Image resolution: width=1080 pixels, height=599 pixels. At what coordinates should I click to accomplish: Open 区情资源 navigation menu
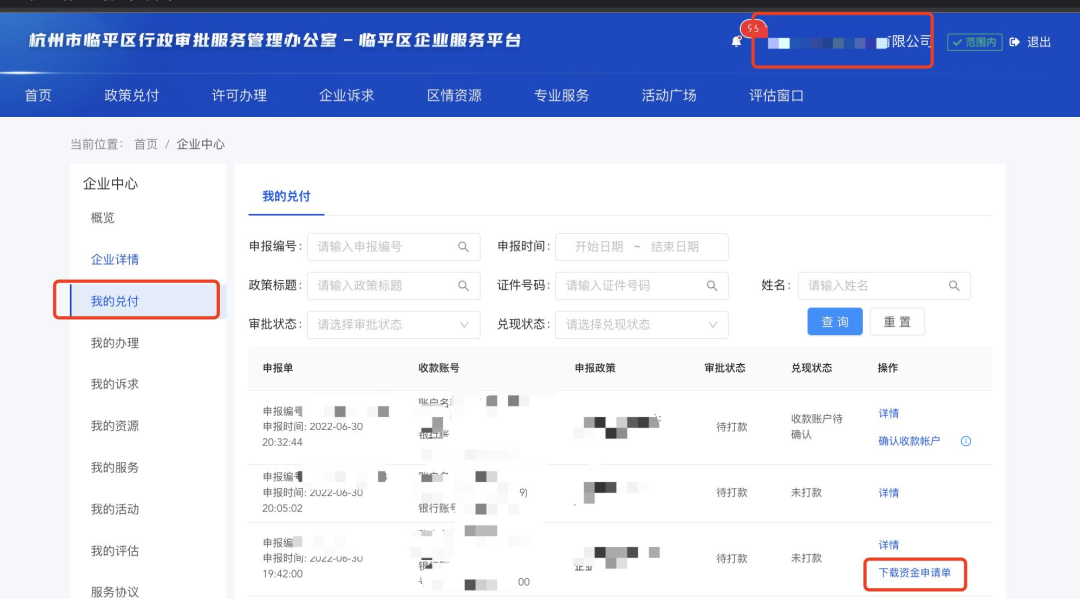coord(454,96)
